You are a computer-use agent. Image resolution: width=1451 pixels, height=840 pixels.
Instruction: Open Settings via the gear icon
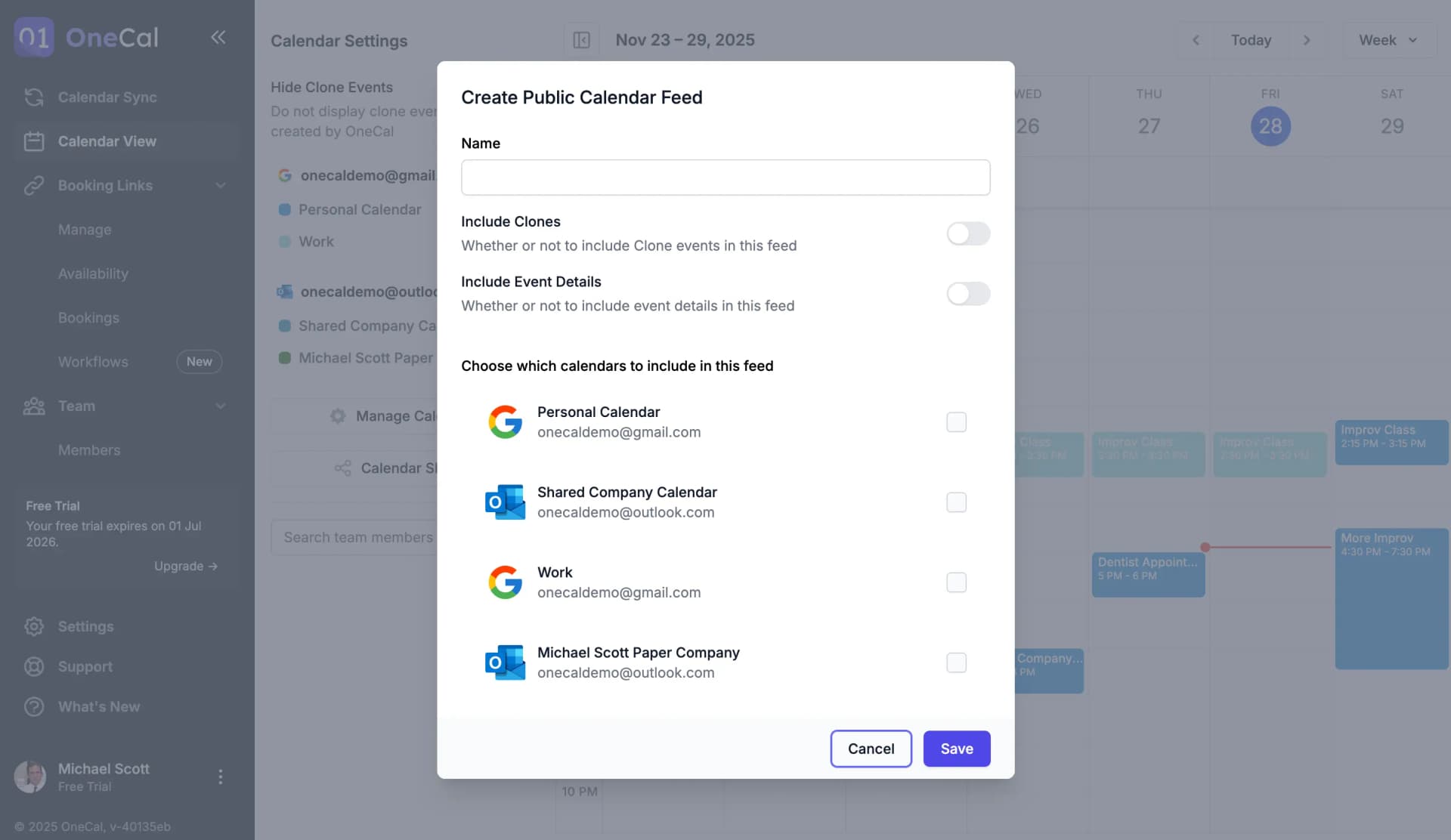pyautogui.click(x=34, y=626)
